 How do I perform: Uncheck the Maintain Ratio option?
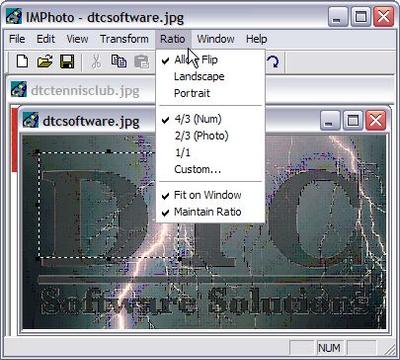(x=210, y=212)
